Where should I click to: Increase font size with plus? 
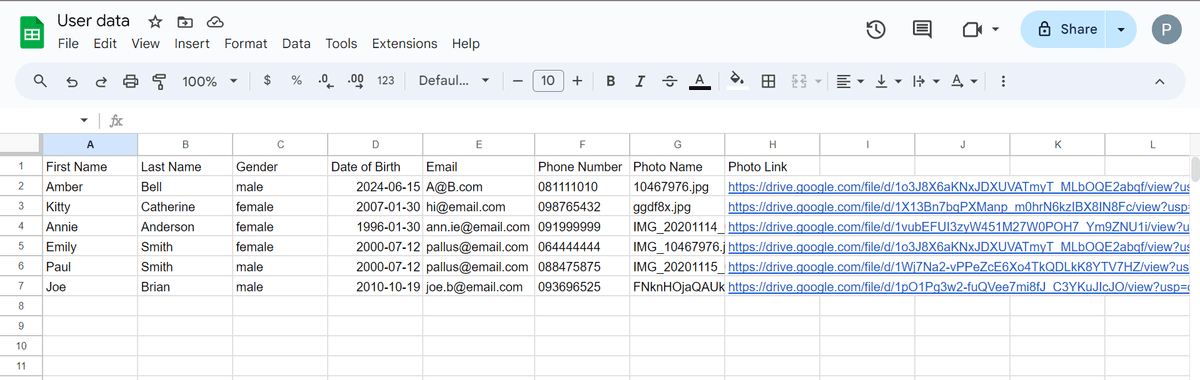[x=577, y=81]
